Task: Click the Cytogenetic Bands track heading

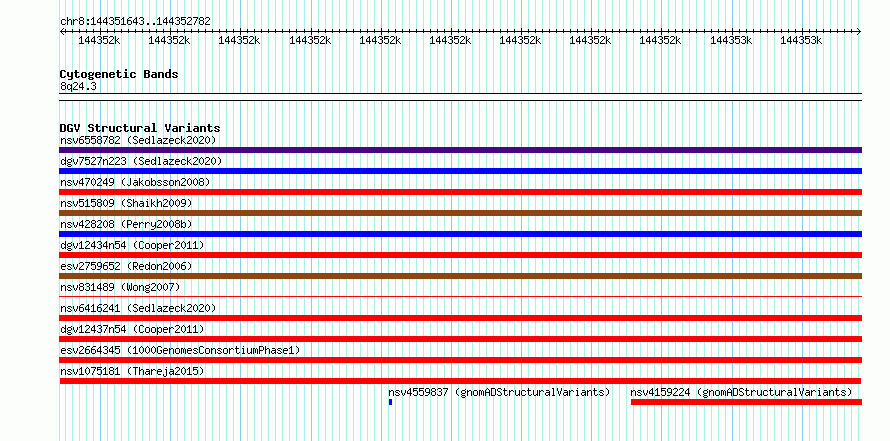Action: click(119, 74)
